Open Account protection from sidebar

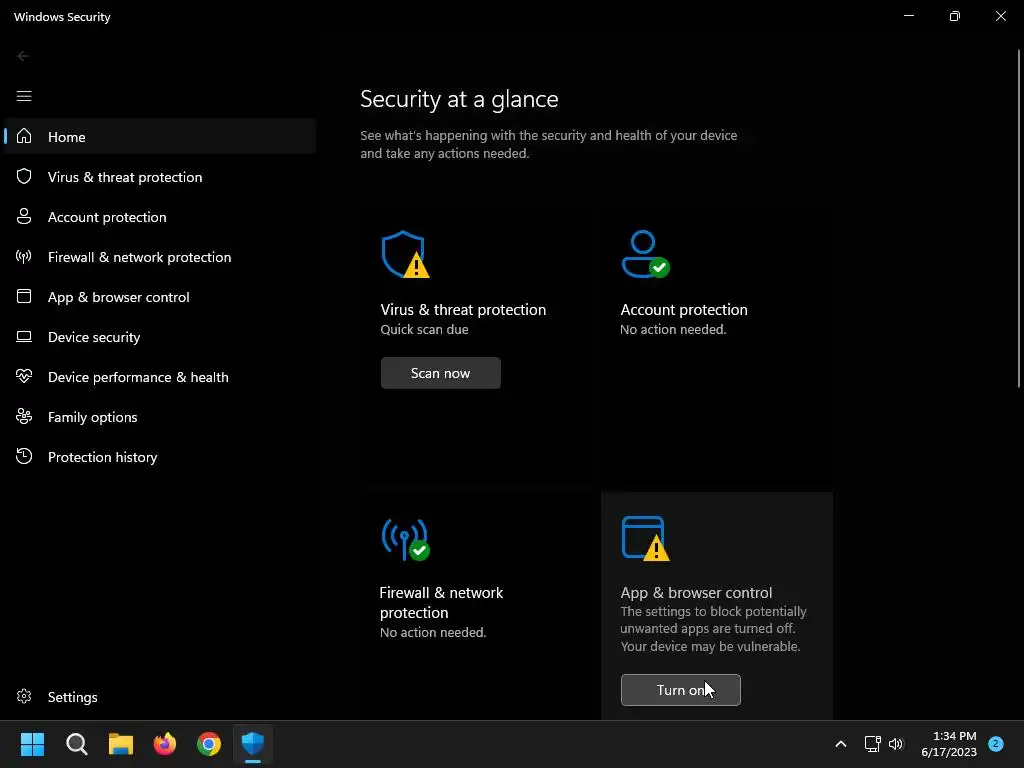160,216
